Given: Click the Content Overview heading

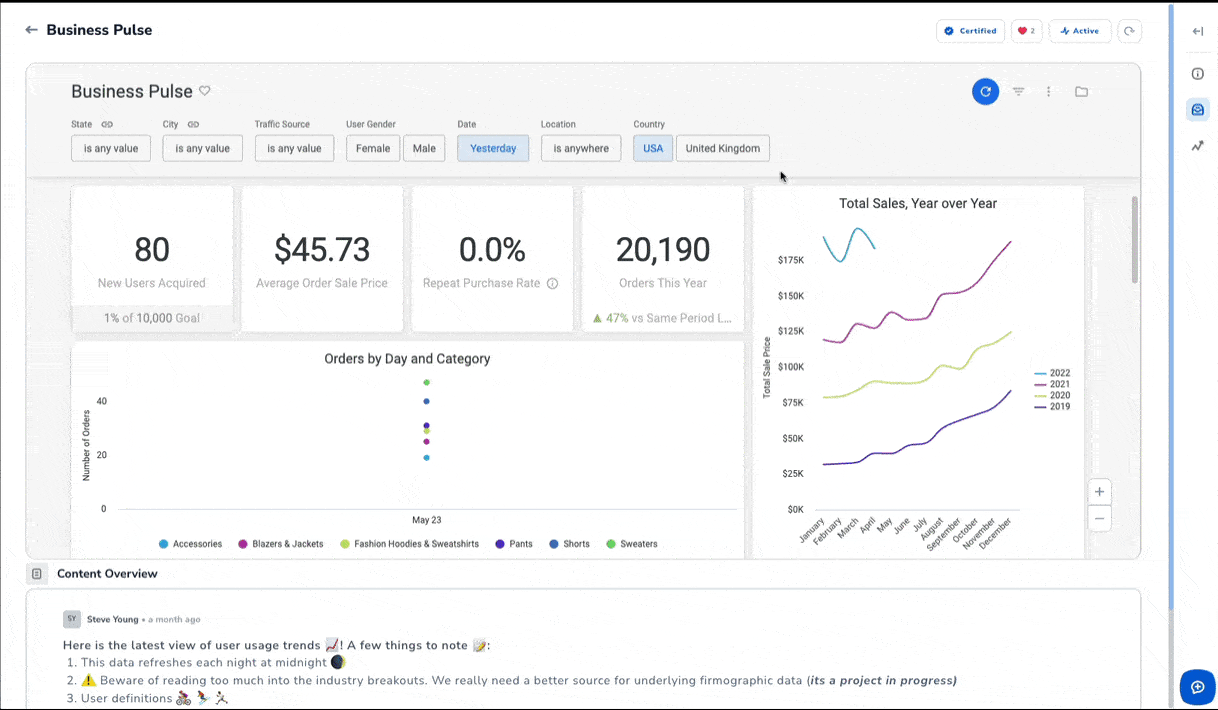Looking at the screenshot, I should click(107, 574).
